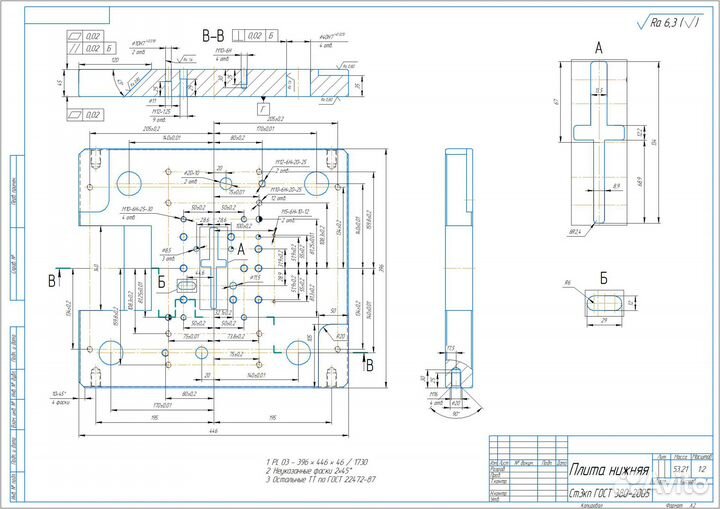Click the flatness tolerance frame 0,02 at top left
The image size is (720, 509).
[86, 35]
